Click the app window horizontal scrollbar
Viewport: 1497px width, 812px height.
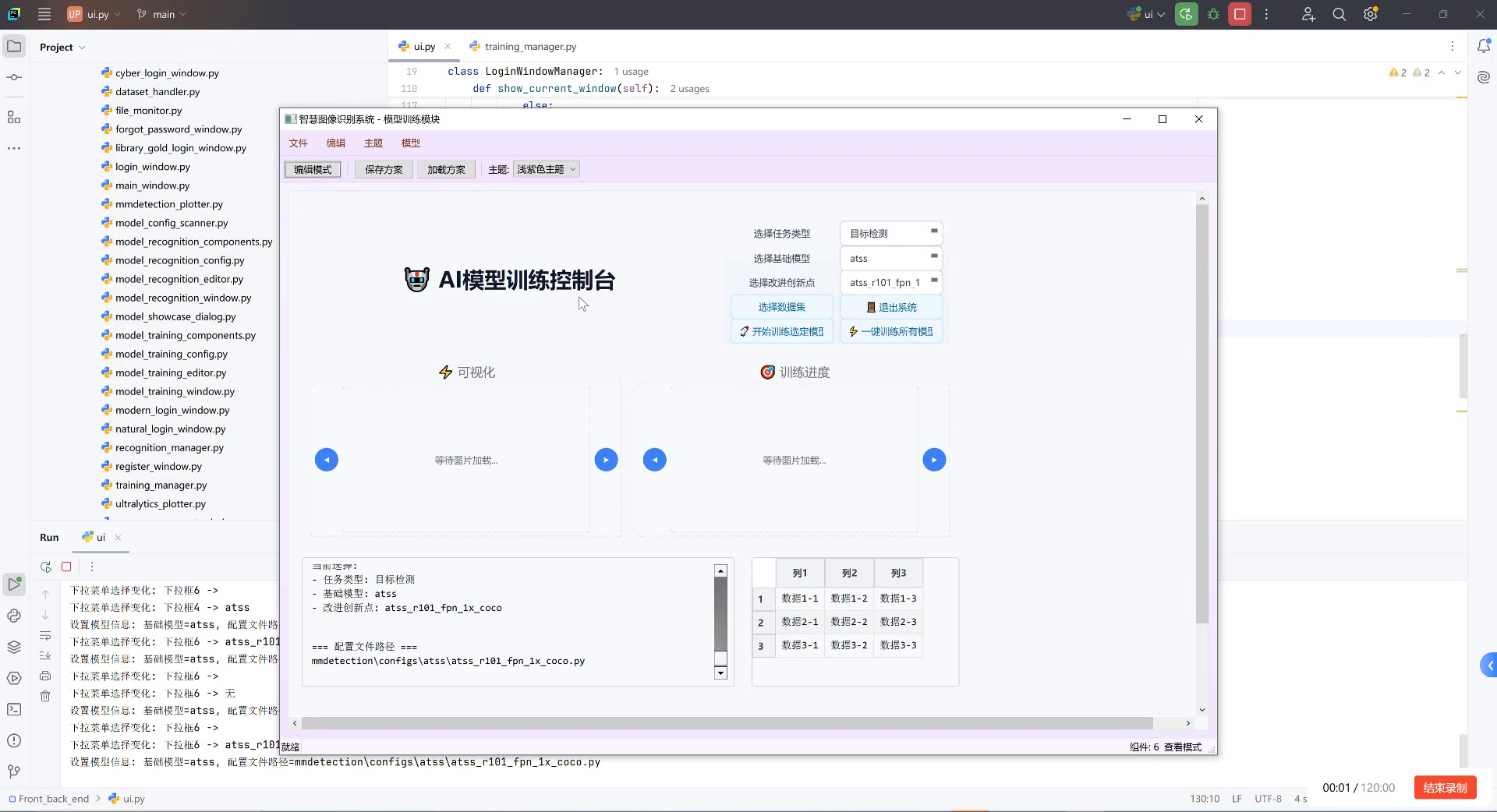pos(727,723)
